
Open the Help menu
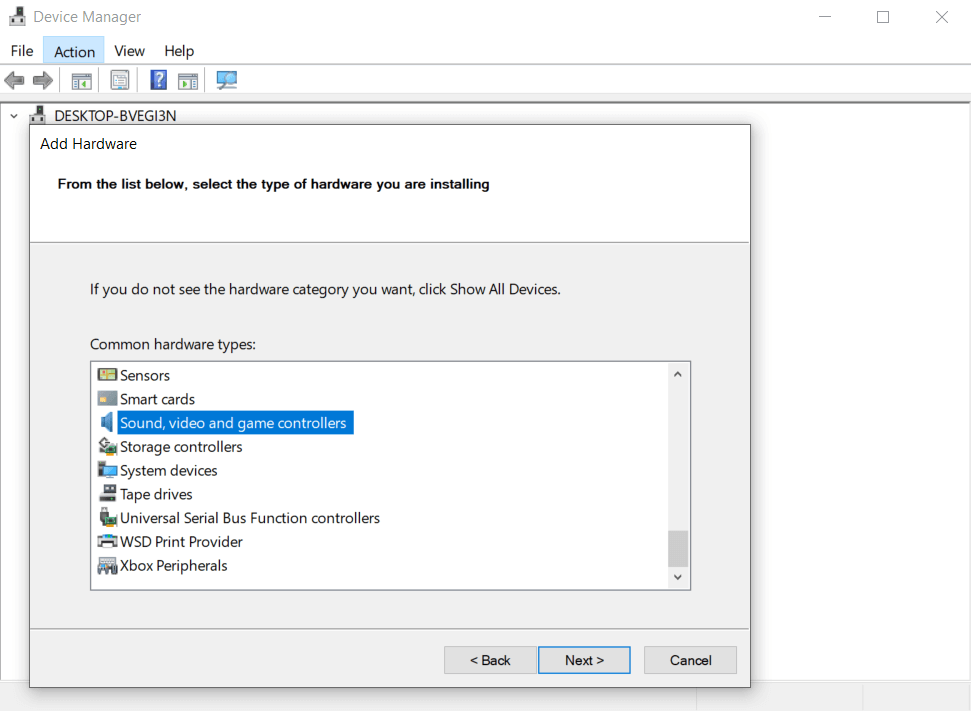(179, 51)
